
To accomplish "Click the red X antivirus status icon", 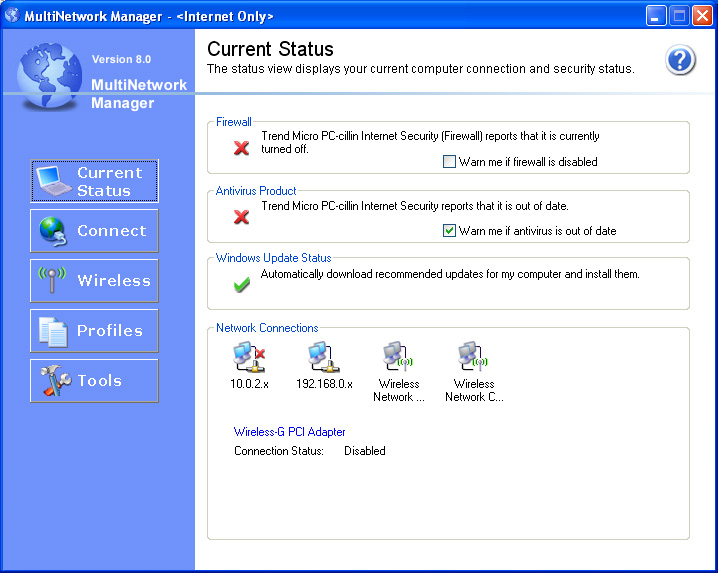I will pos(241,216).
